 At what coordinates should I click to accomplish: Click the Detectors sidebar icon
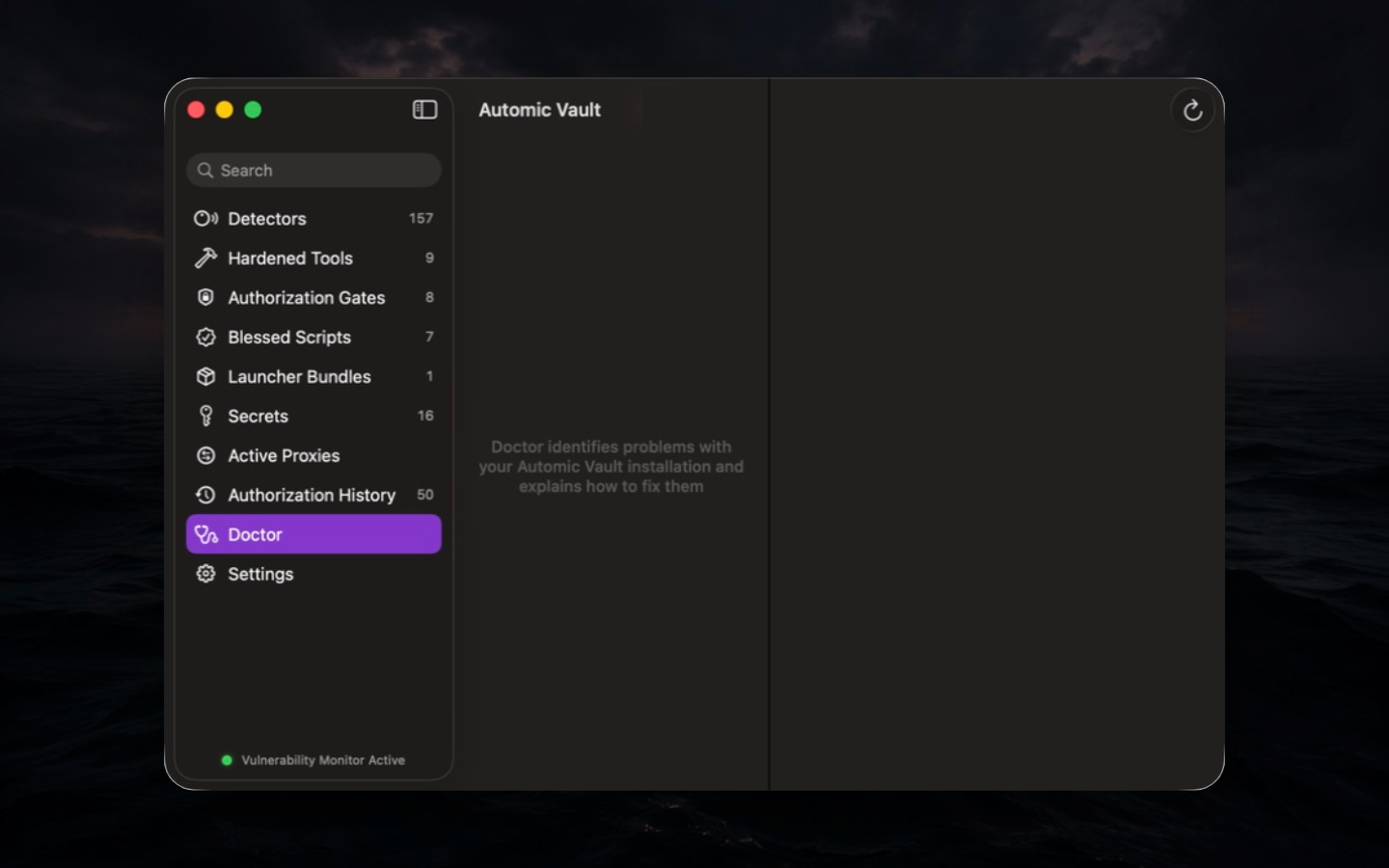pos(205,219)
